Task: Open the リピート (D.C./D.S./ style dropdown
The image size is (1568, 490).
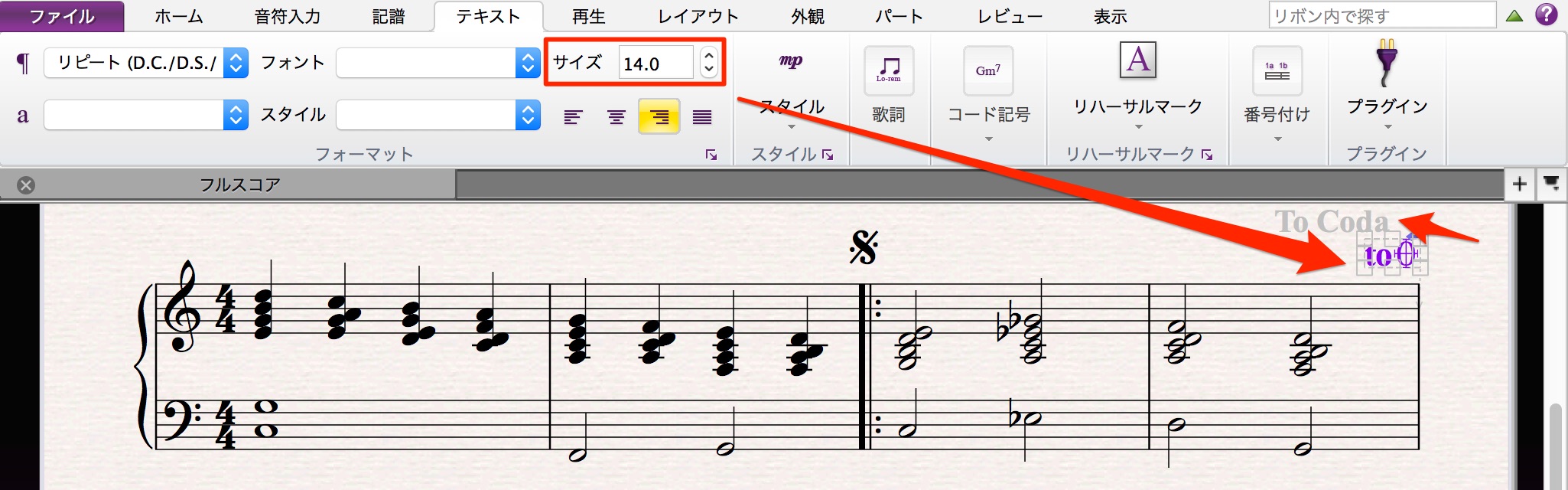Action: coord(146,63)
